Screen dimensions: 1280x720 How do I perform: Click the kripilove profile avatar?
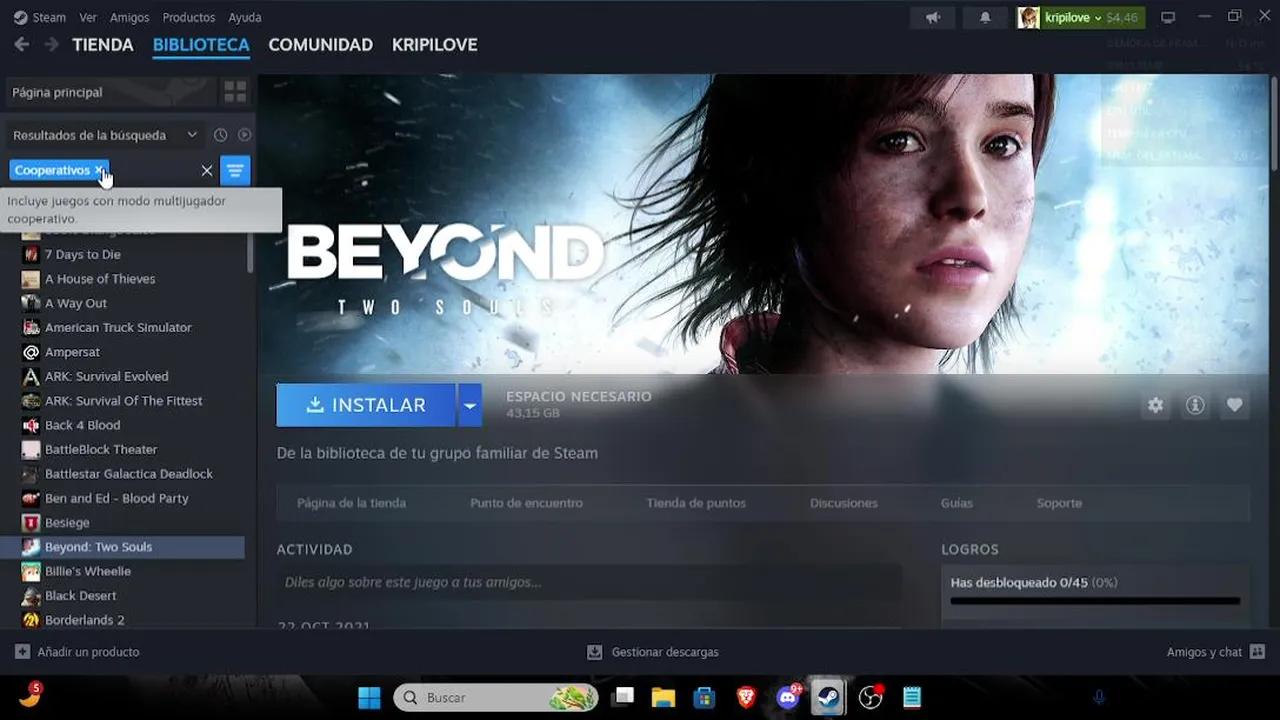[x=1028, y=17]
